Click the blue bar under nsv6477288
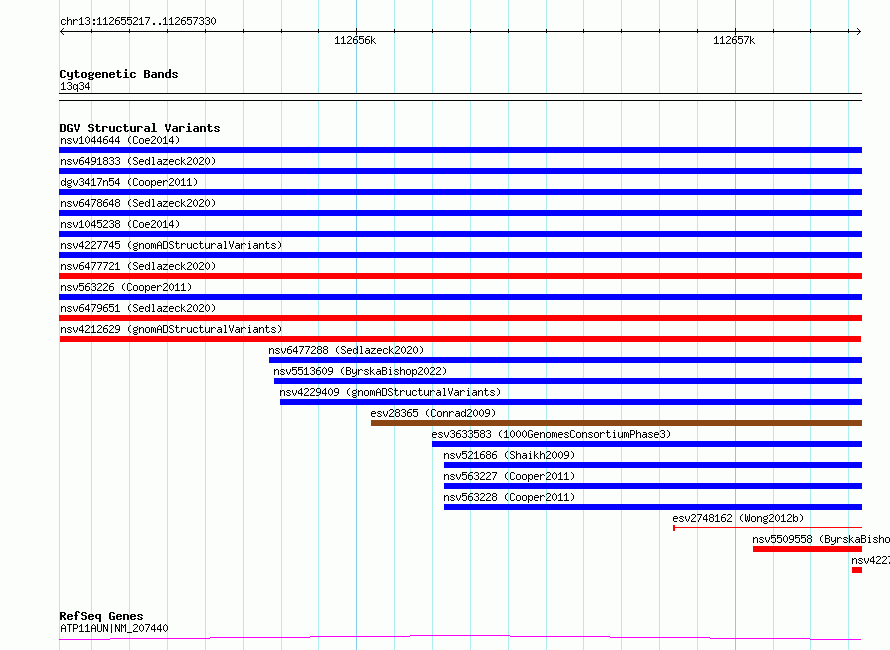Screen dimensions: 890x650 565,360
